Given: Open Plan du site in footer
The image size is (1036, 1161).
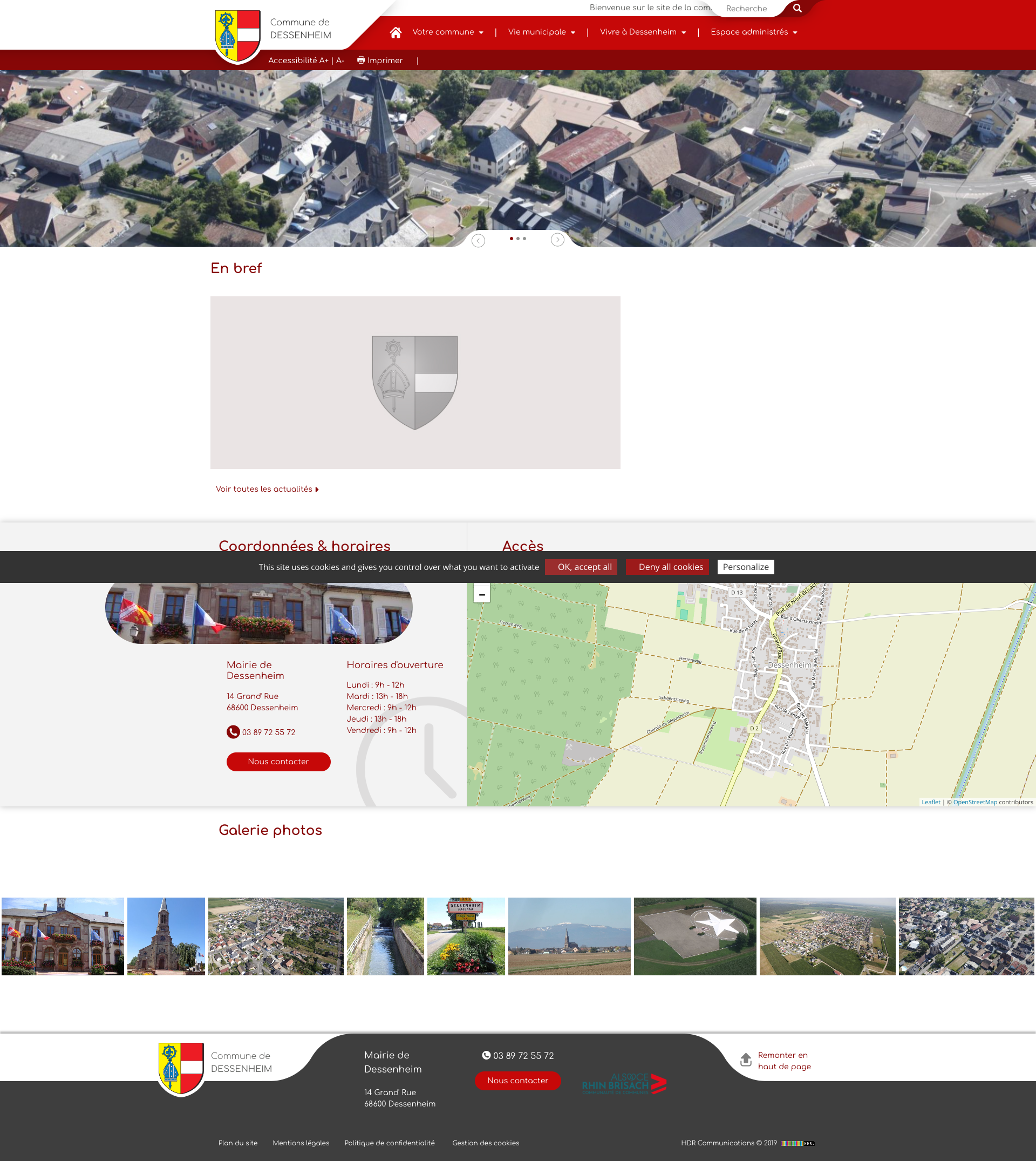Looking at the screenshot, I should point(238,1143).
